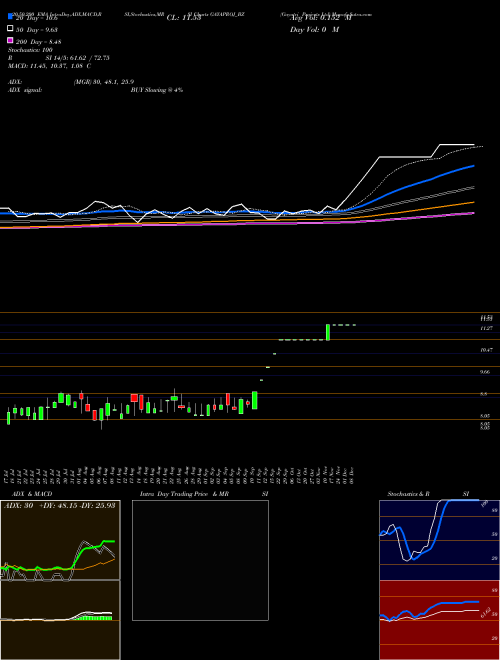Click the 'Stochastics & R' panel title
The height and width of the screenshot is (660, 500).
pos(408,494)
